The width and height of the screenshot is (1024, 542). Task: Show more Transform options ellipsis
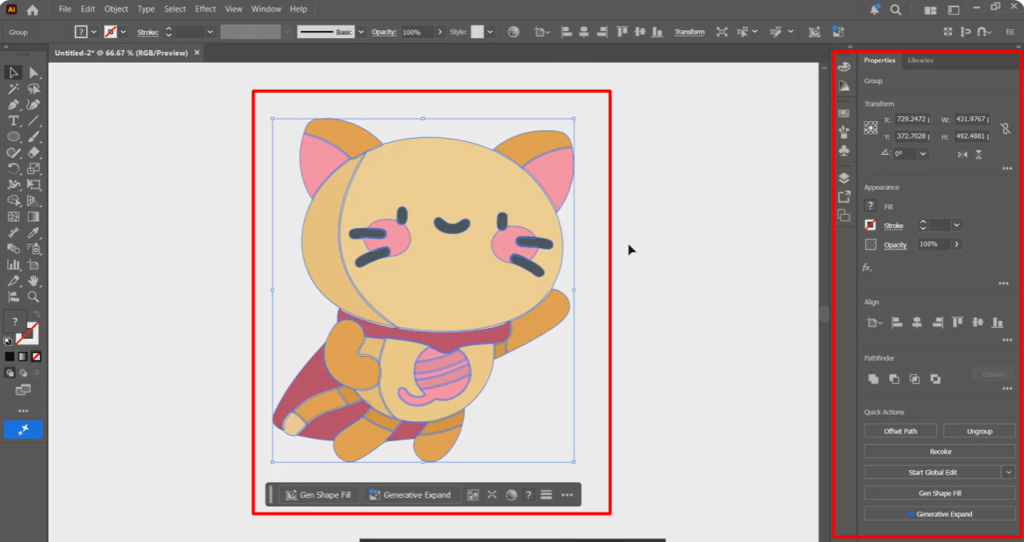pyautogui.click(x=1007, y=168)
